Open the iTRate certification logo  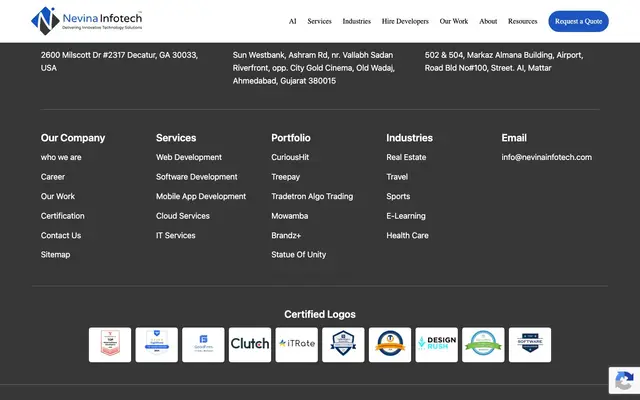(297, 344)
